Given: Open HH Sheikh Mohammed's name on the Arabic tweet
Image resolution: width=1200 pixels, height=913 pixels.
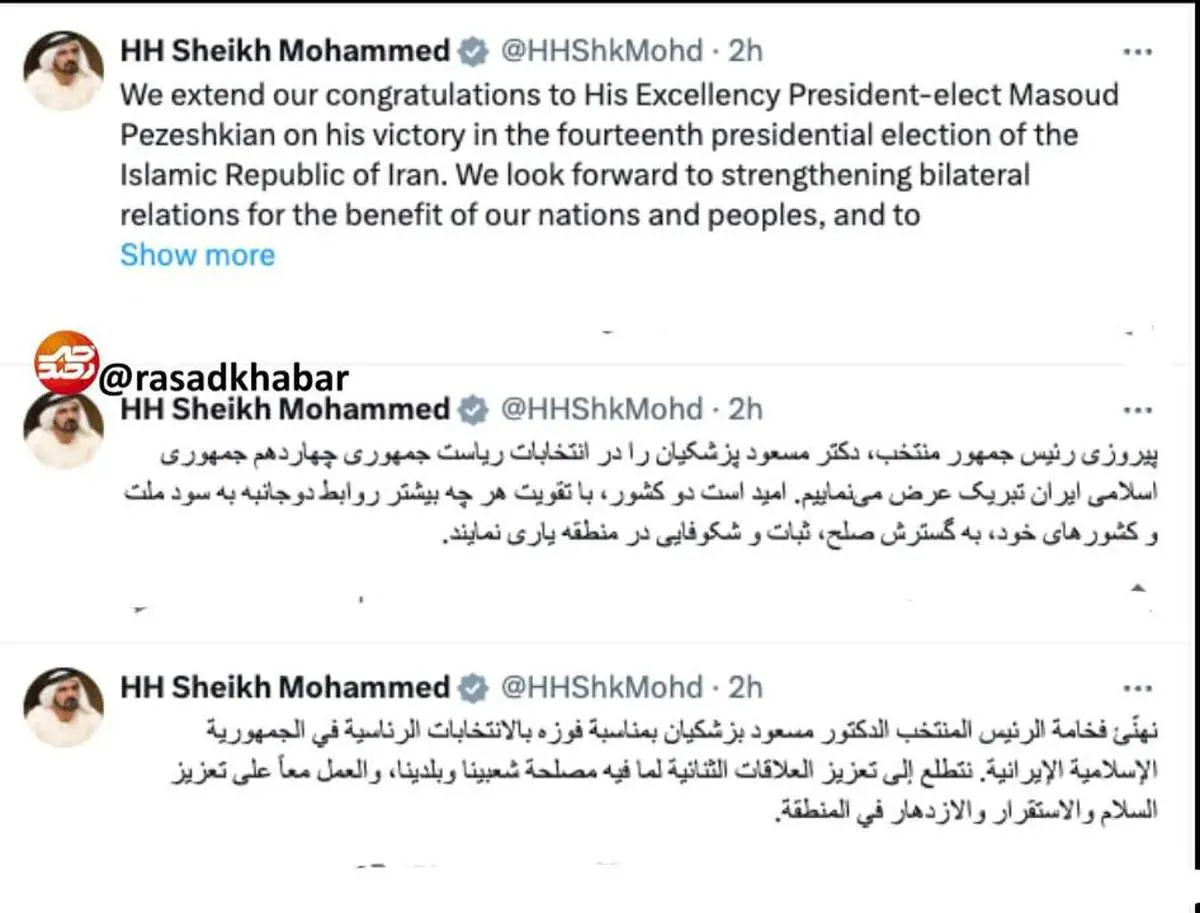Looking at the screenshot, I should pos(284,687).
